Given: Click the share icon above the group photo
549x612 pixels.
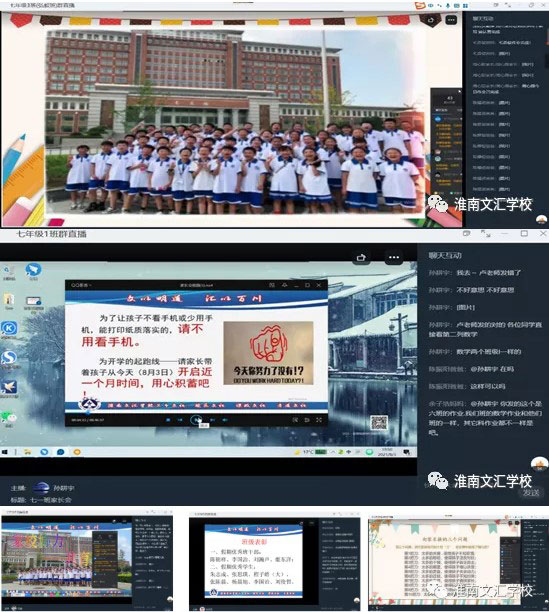Looking at the screenshot, I should 430,20.
